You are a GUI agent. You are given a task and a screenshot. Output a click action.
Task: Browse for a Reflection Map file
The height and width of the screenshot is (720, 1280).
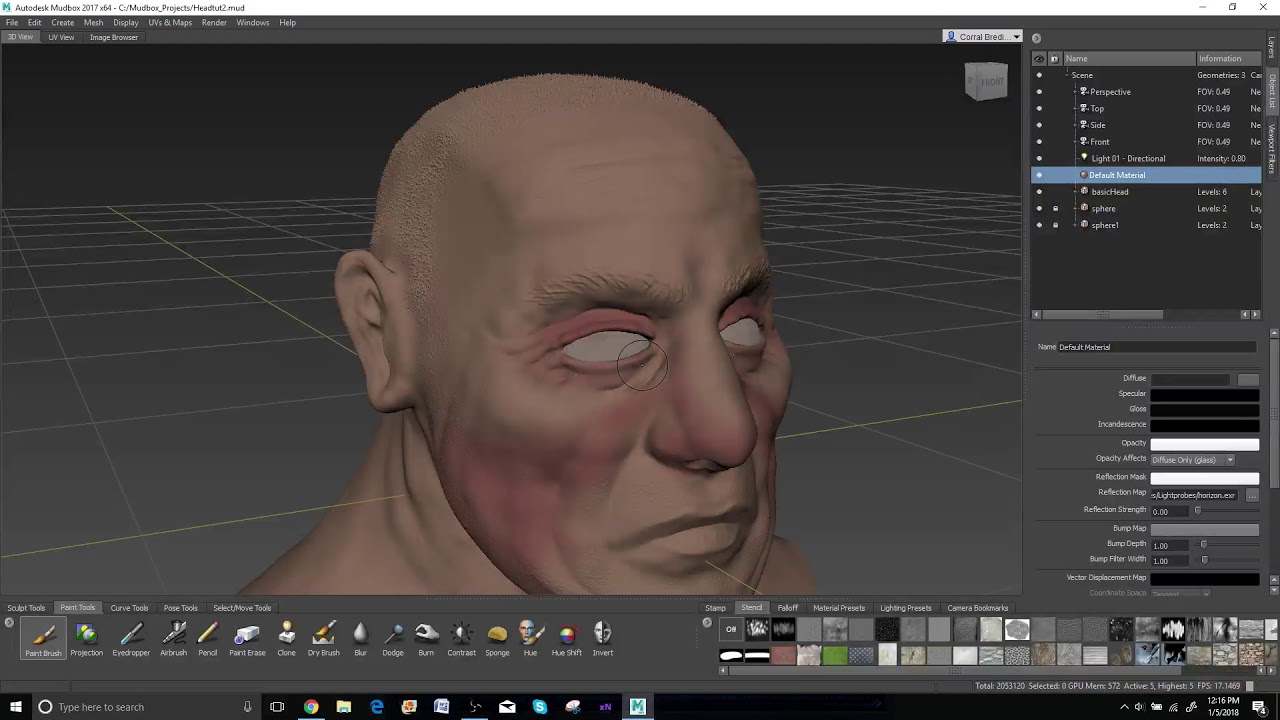tap(1251, 495)
